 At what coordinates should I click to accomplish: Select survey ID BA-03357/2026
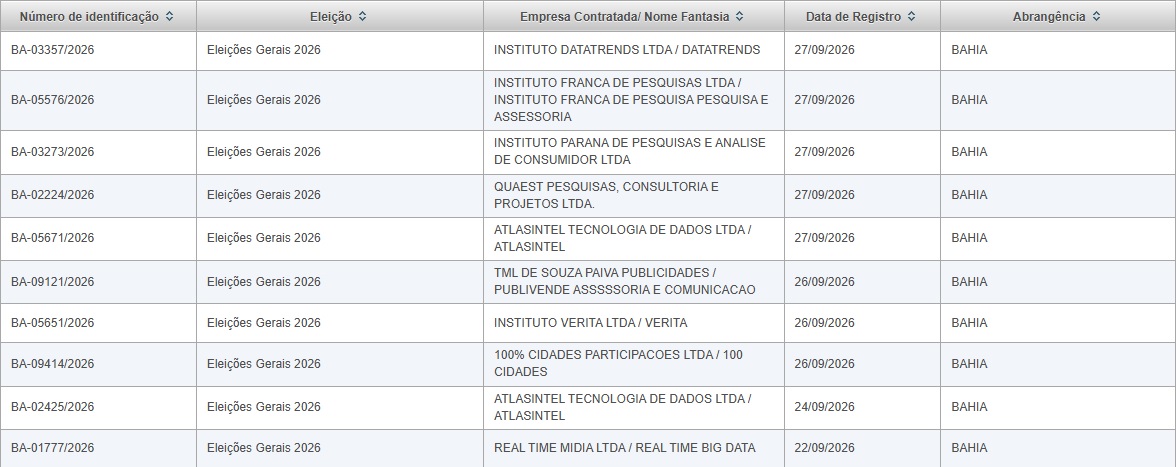(52, 50)
